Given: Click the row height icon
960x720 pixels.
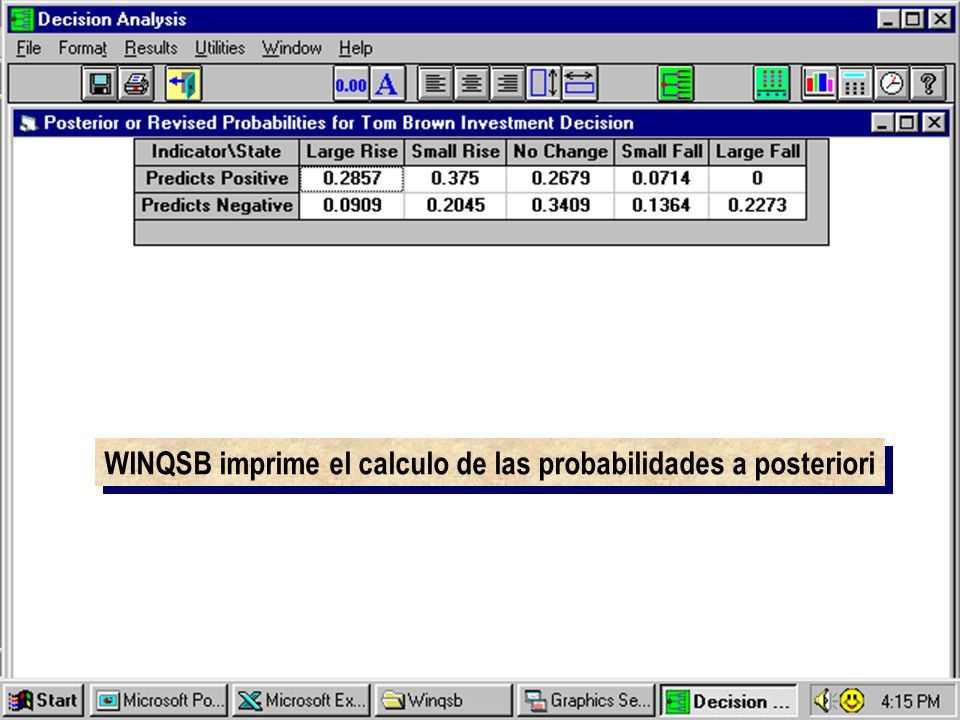Looking at the screenshot, I should (544, 83).
